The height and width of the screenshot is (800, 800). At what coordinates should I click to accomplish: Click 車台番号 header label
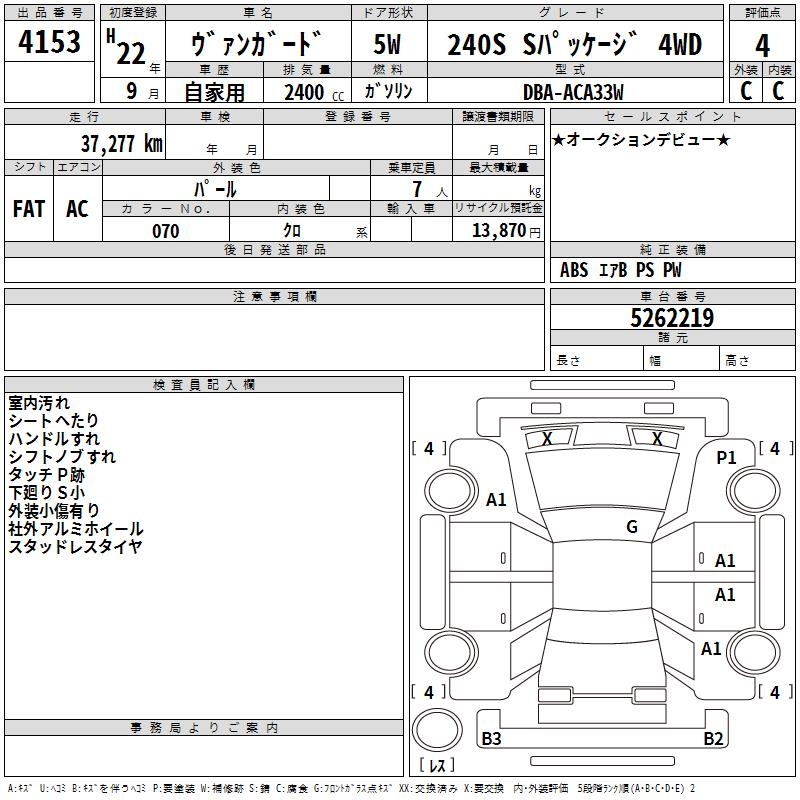coord(672,296)
